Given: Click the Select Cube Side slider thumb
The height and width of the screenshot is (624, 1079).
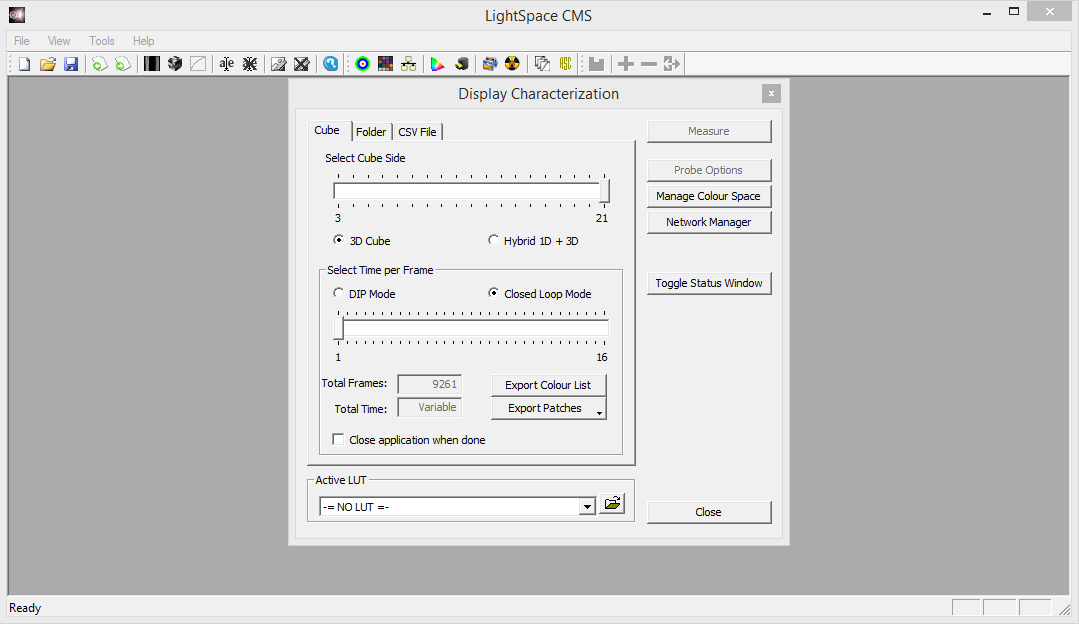Looking at the screenshot, I should pos(604,191).
